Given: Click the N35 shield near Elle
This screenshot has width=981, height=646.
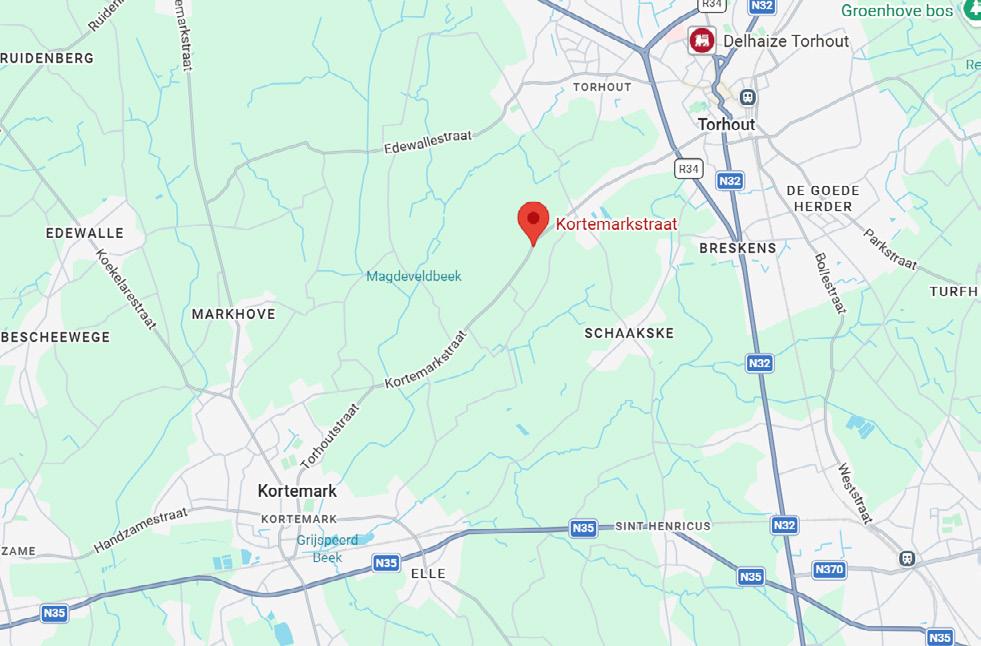Looking at the screenshot, I should click(386, 562).
